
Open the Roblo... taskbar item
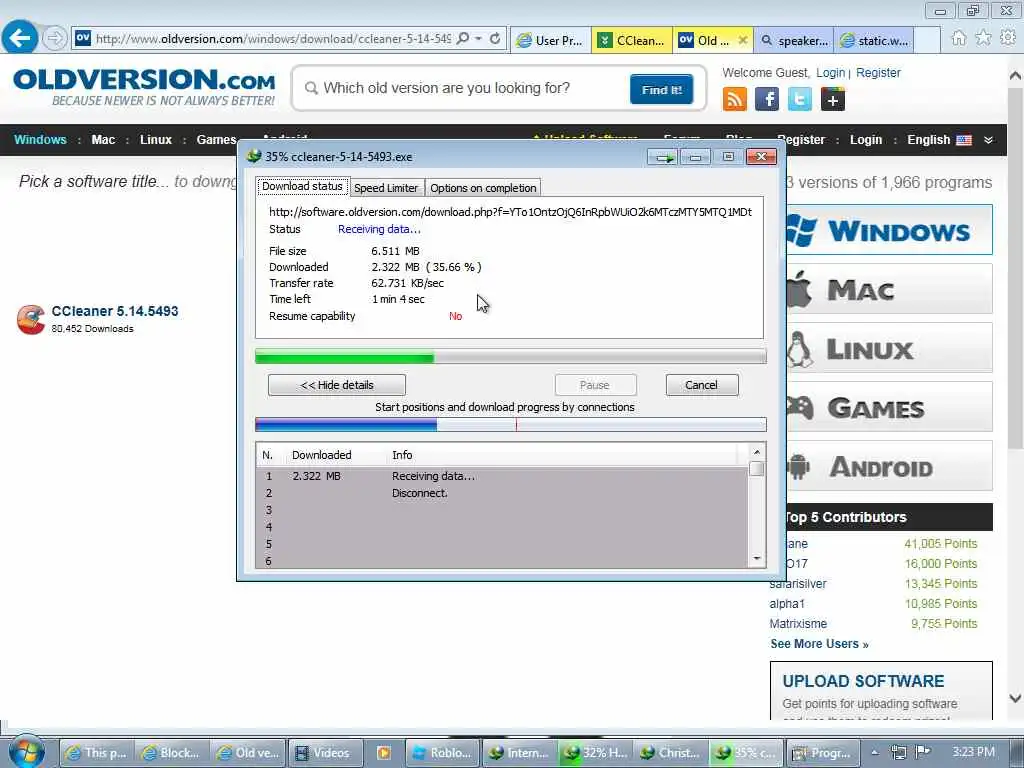pos(442,753)
